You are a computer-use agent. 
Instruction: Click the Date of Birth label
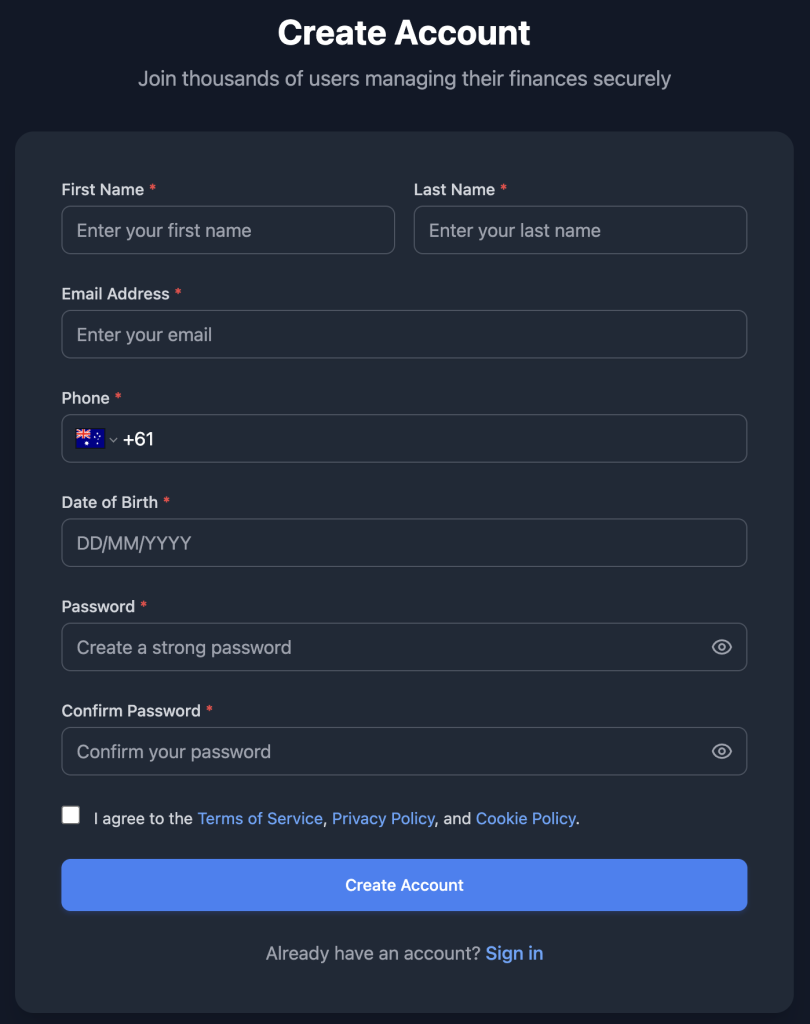click(110, 502)
